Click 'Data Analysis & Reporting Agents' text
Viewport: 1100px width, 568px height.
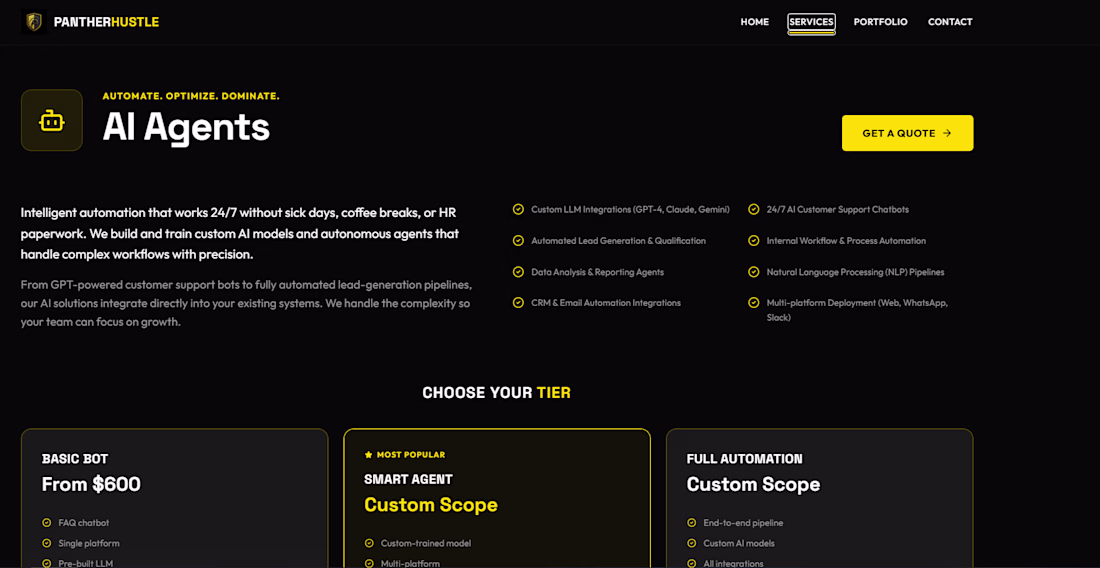598,271
